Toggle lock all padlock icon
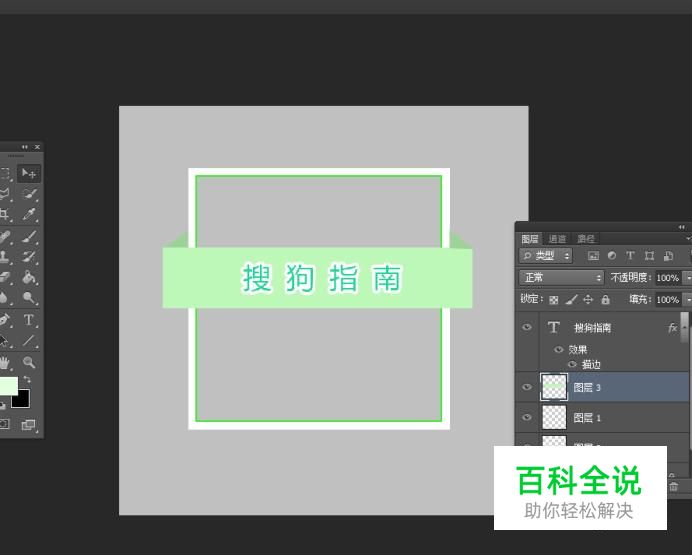Viewport: 692px width, 555px height. (606, 300)
